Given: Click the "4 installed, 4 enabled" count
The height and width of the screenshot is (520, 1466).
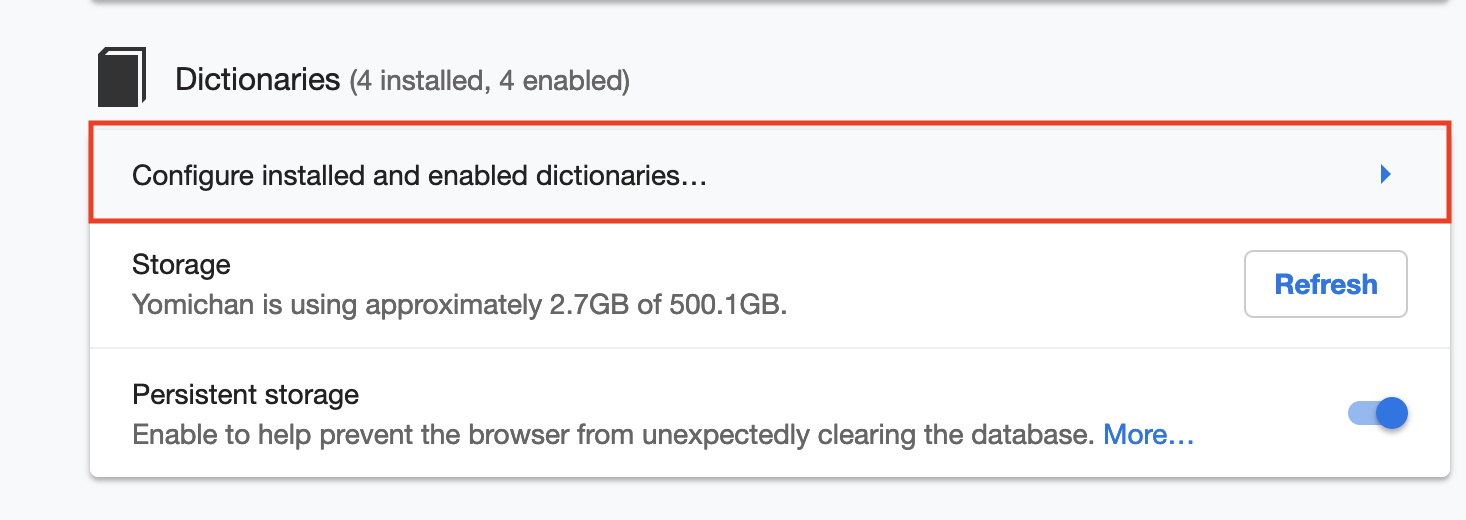Looking at the screenshot, I should (489, 81).
